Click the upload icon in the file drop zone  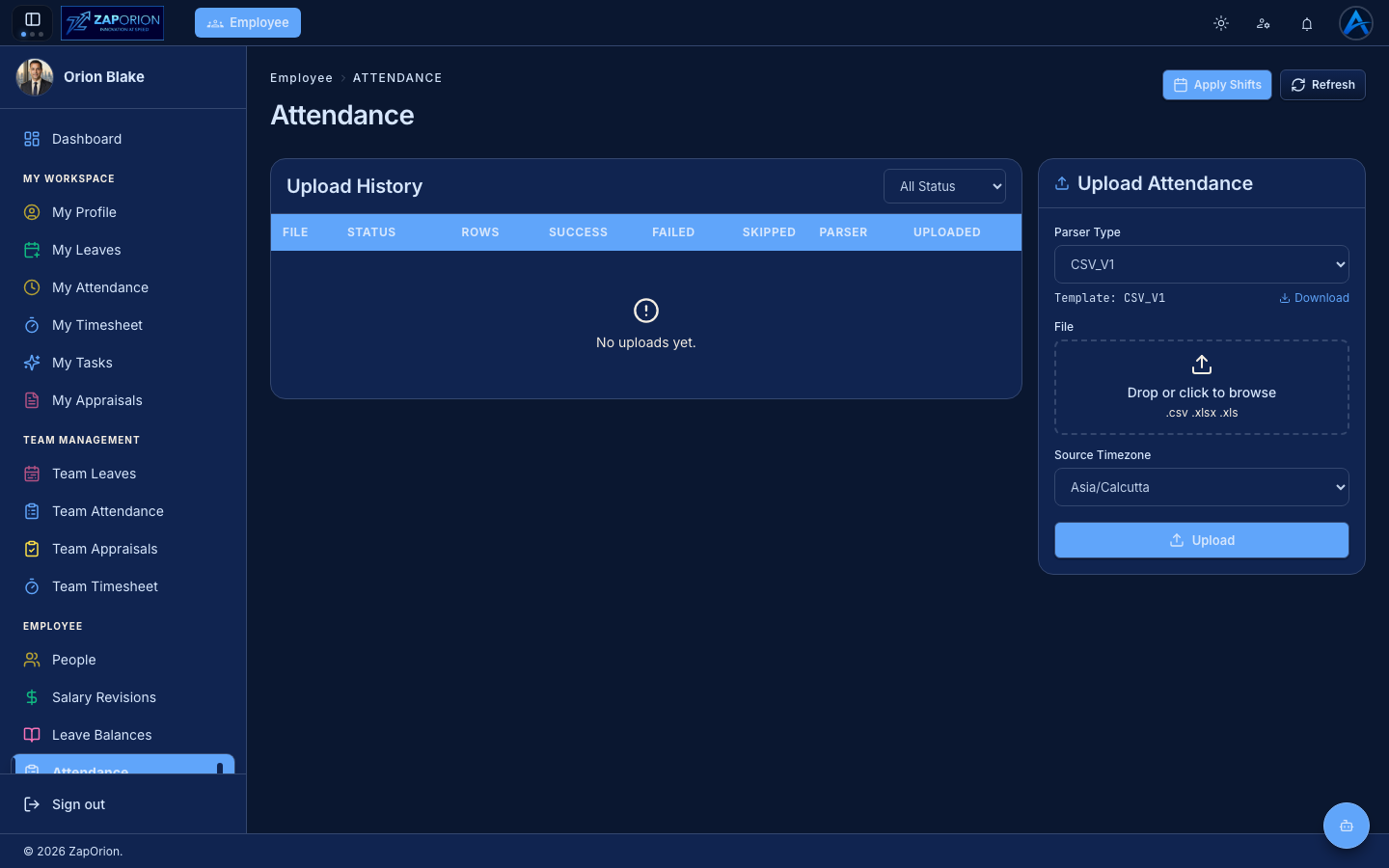[1202, 365]
